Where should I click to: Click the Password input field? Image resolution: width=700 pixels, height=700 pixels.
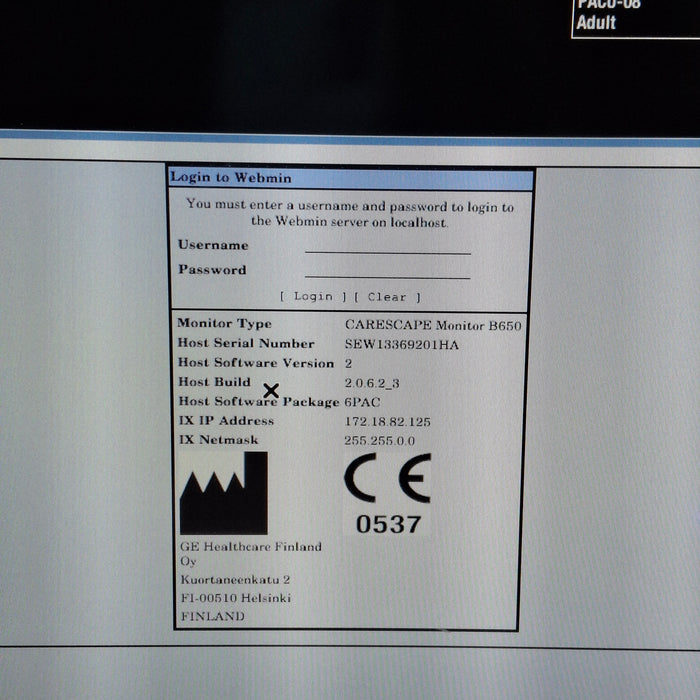pos(388,271)
